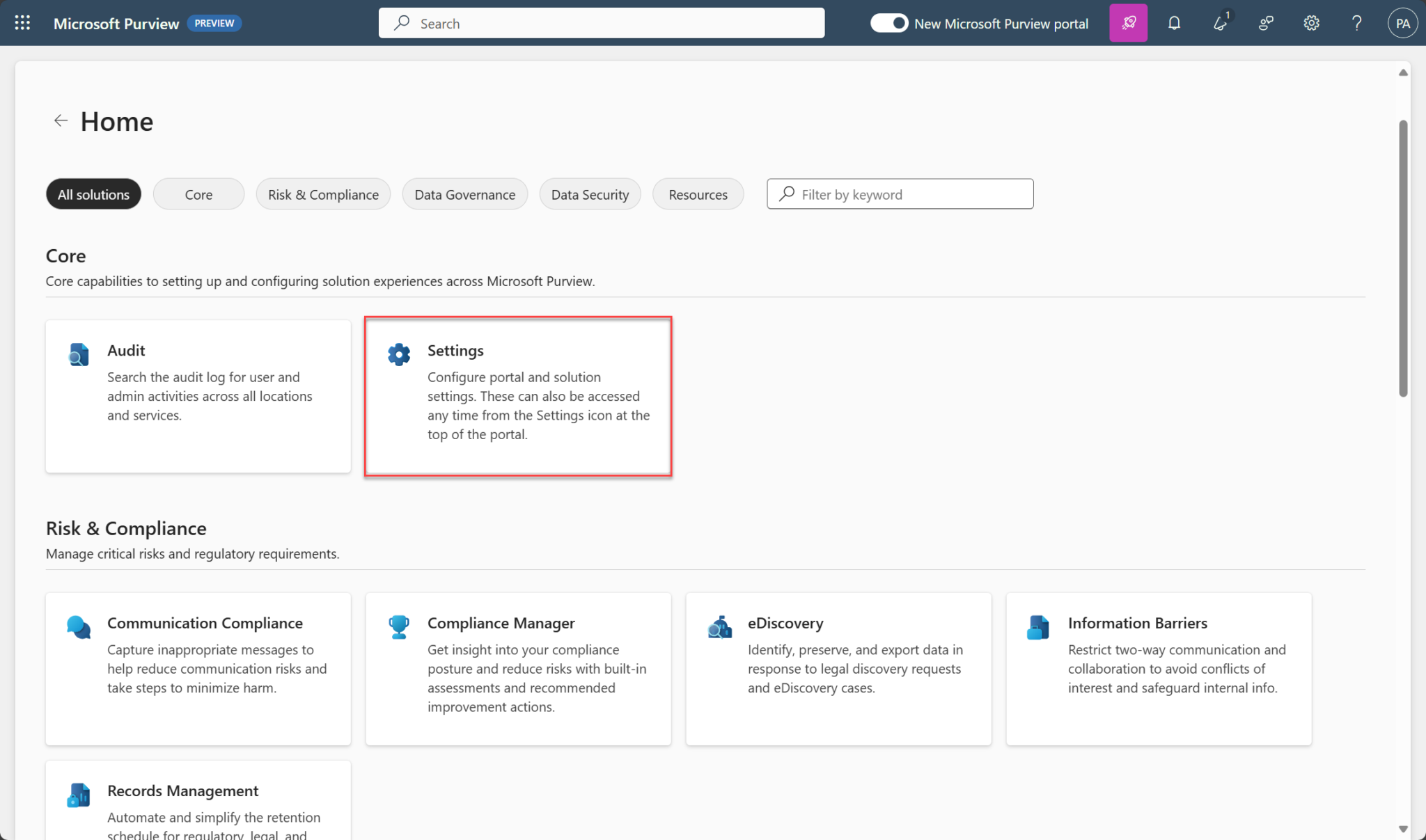Select the Data Security filter pill
Screen dimensions: 1426x840
[590, 194]
